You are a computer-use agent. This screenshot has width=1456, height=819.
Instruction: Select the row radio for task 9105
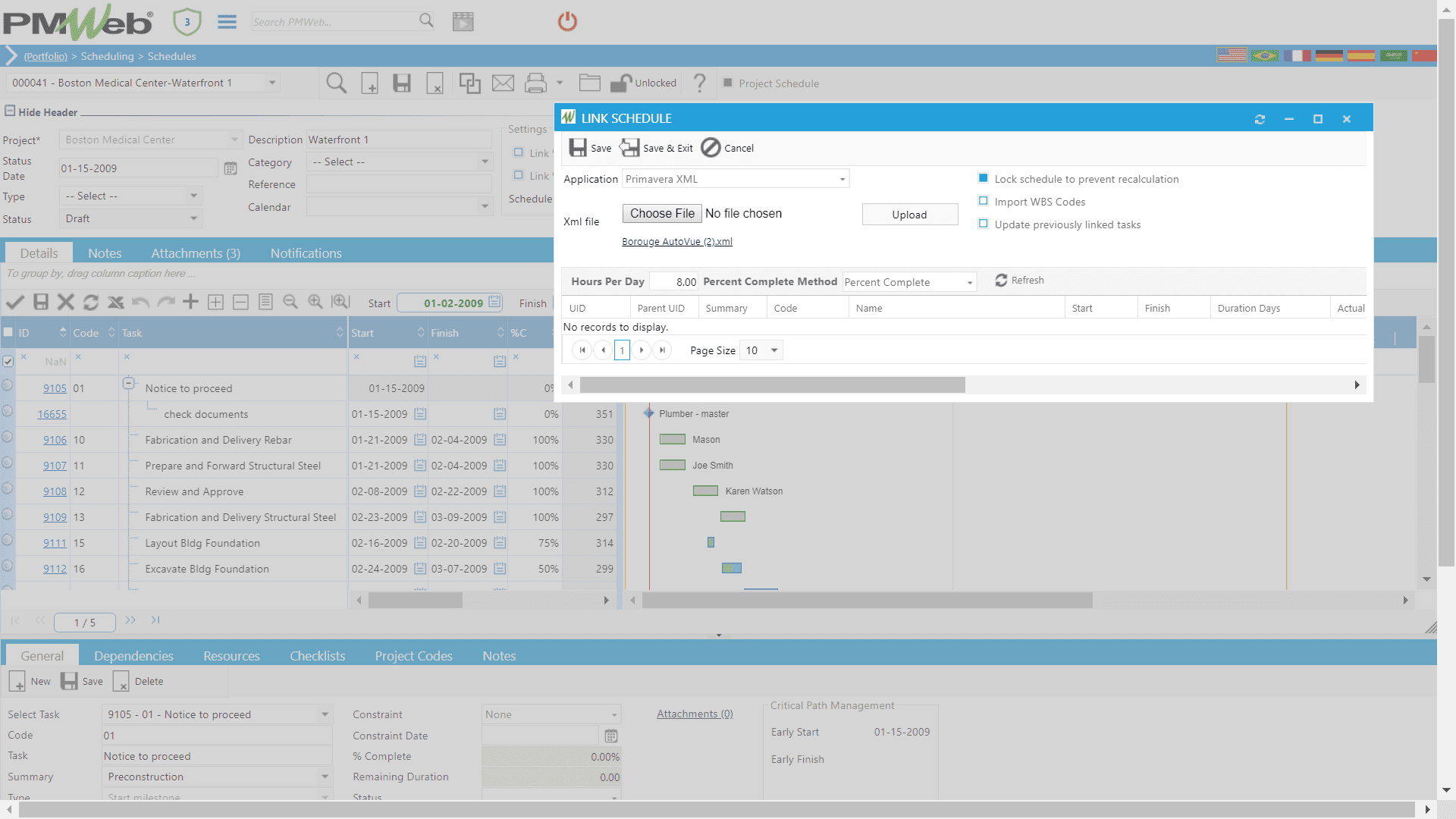[x=7, y=385]
